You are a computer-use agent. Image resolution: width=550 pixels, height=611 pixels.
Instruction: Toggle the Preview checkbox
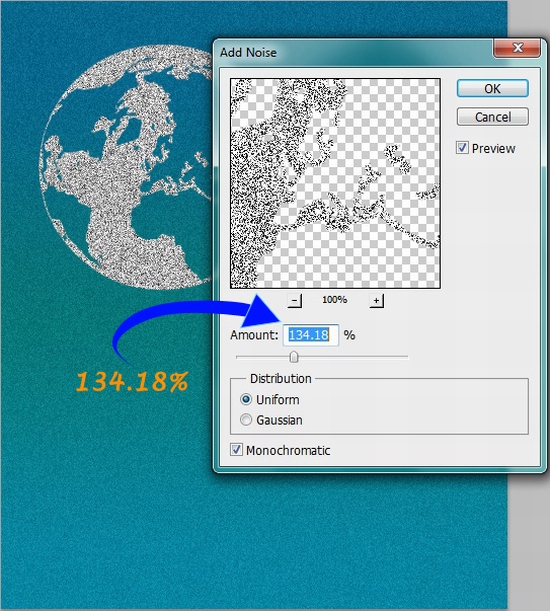pos(462,148)
